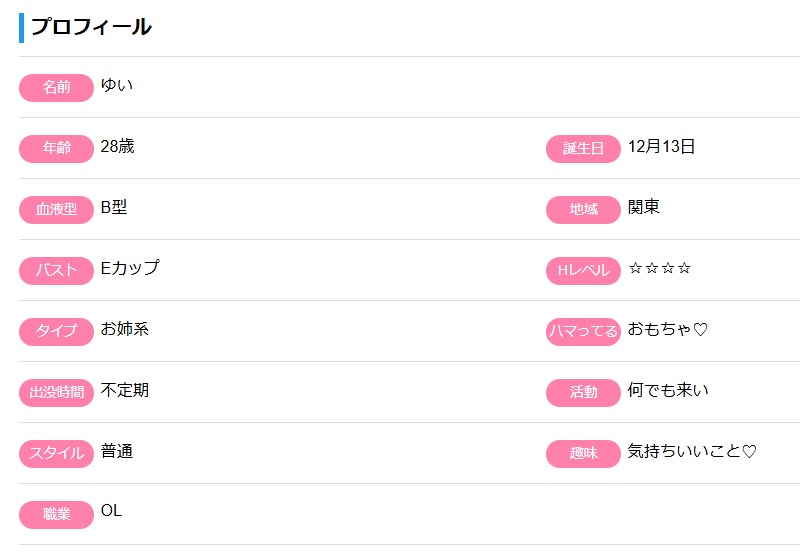Click the birthday value 12月13日
The image size is (800, 553).
pyautogui.click(x=661, y=147)
